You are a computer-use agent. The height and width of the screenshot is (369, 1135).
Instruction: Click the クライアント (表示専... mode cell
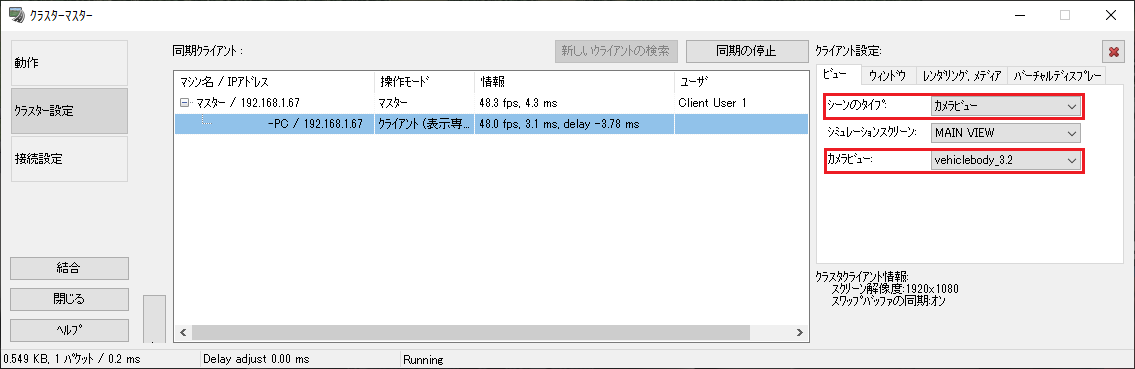[x=424, y=124]
